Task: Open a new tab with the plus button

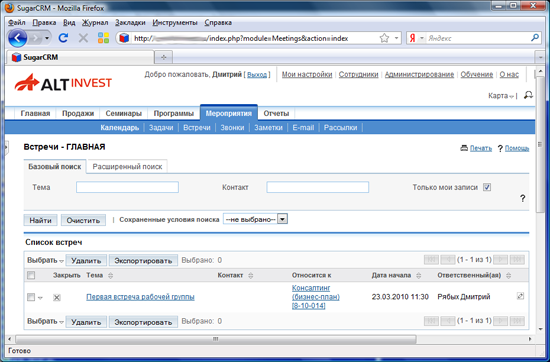Action: coord(163,57)
